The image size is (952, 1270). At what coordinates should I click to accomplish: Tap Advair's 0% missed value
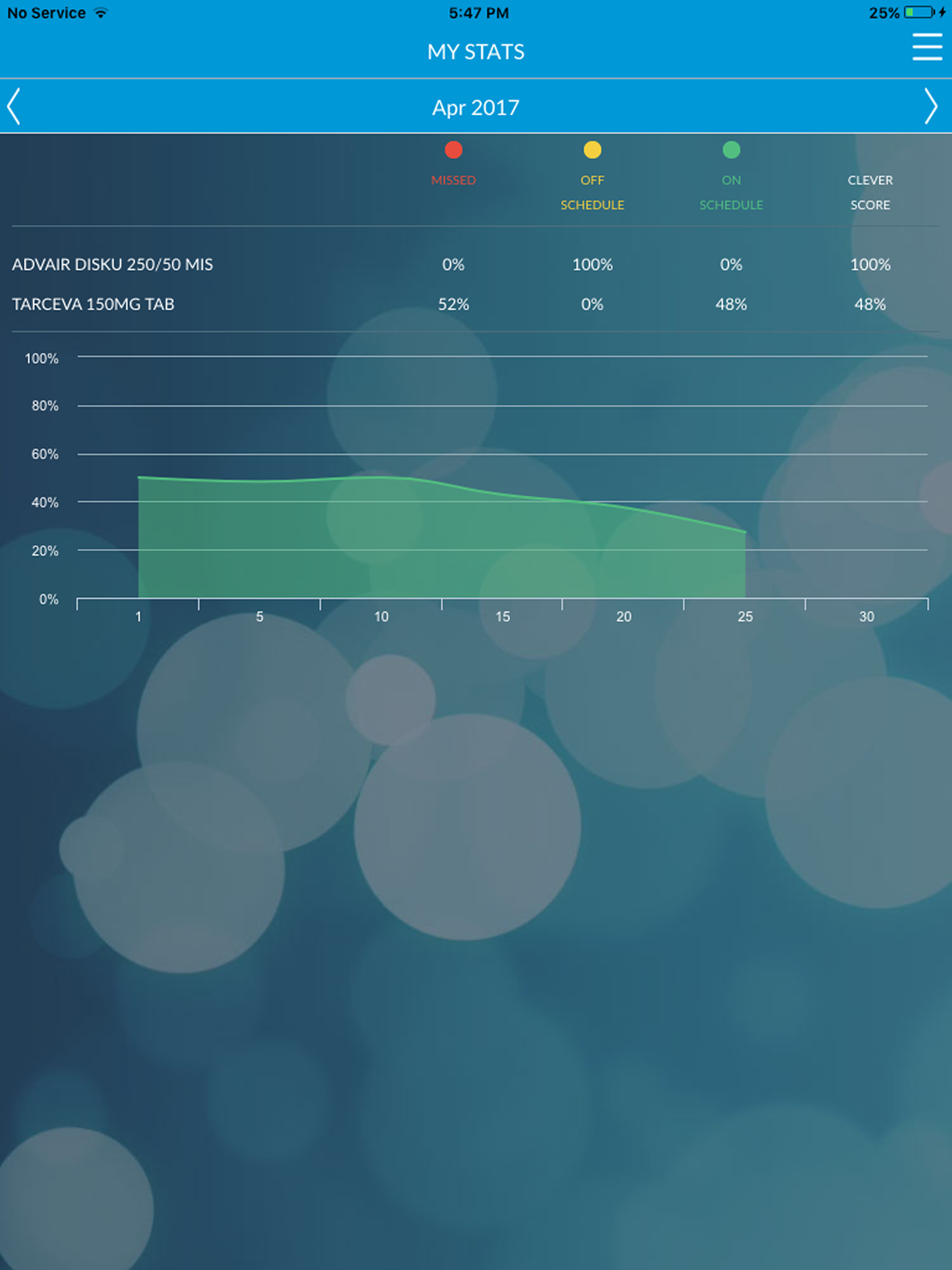point(453,265)
